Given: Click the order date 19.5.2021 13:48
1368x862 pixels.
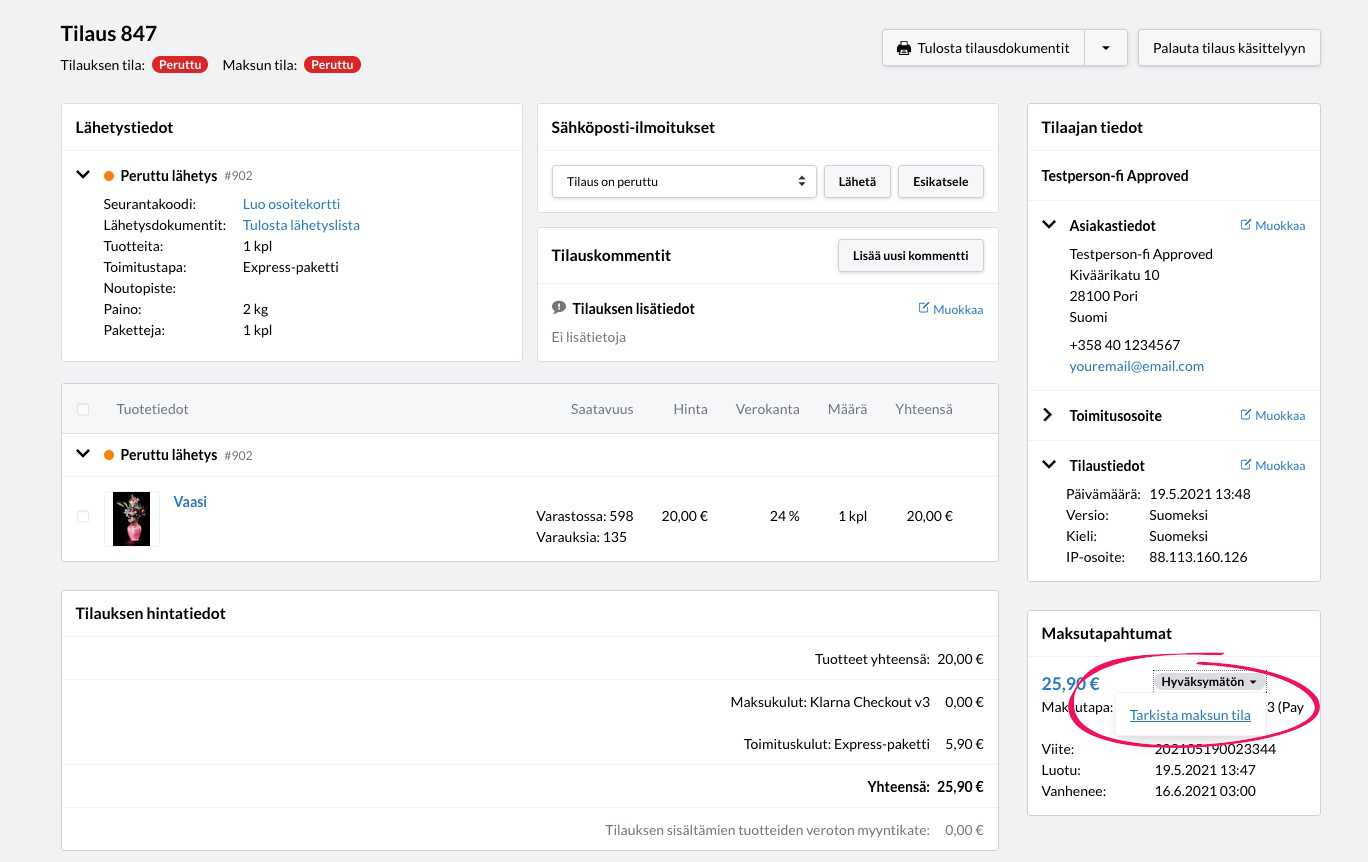Looking at the screenshot, I should click(1200, 494).
